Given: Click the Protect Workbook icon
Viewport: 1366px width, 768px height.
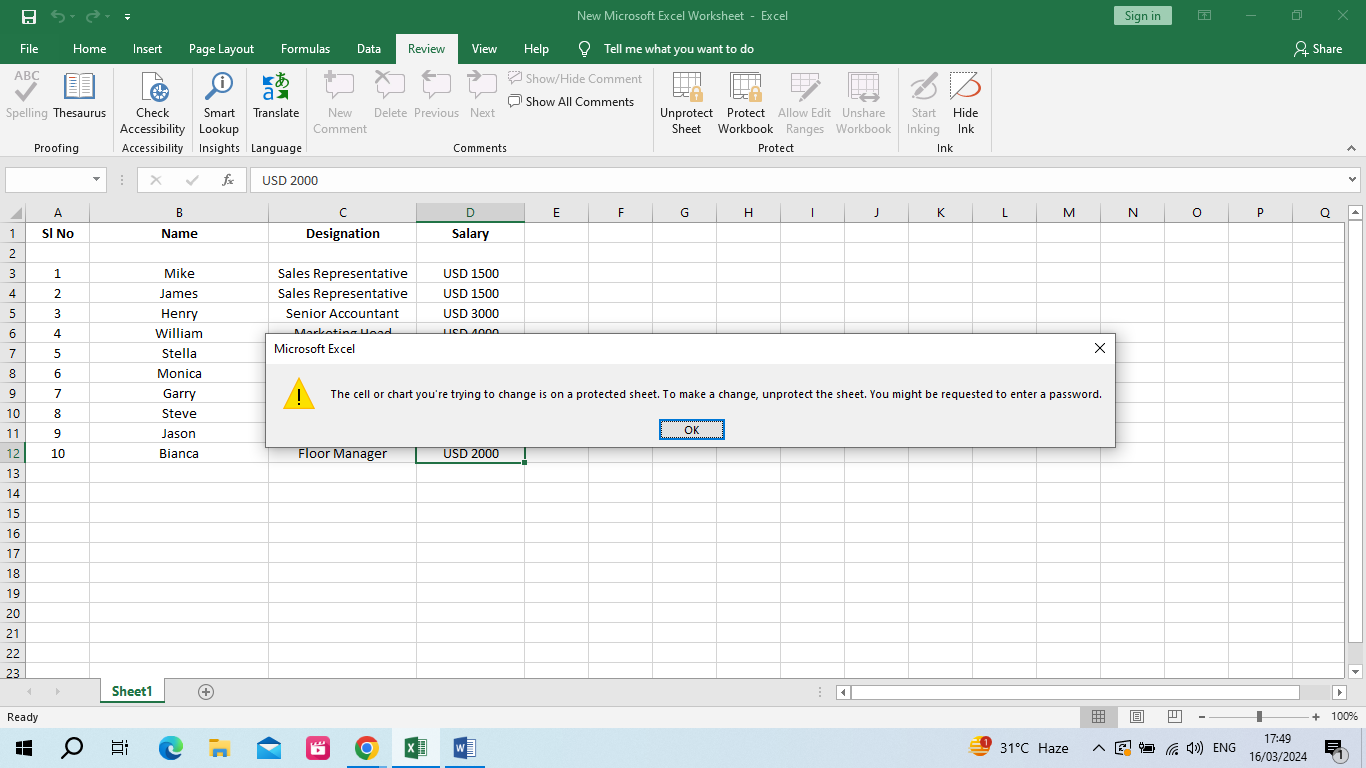Looking at the screenshot, I should 745,87.
